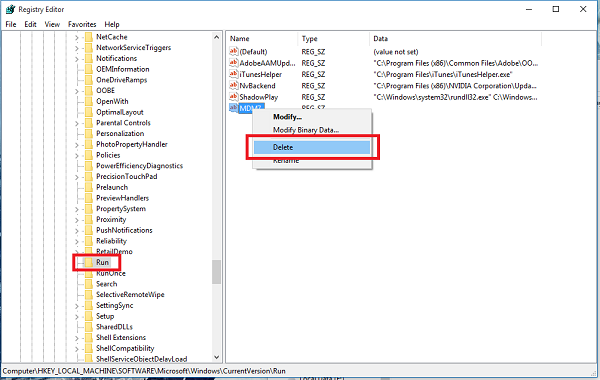Click the OpenWith folder icon
Image resolution: width=600 pixels, height=380 pixels.
(x=89, y=101)
